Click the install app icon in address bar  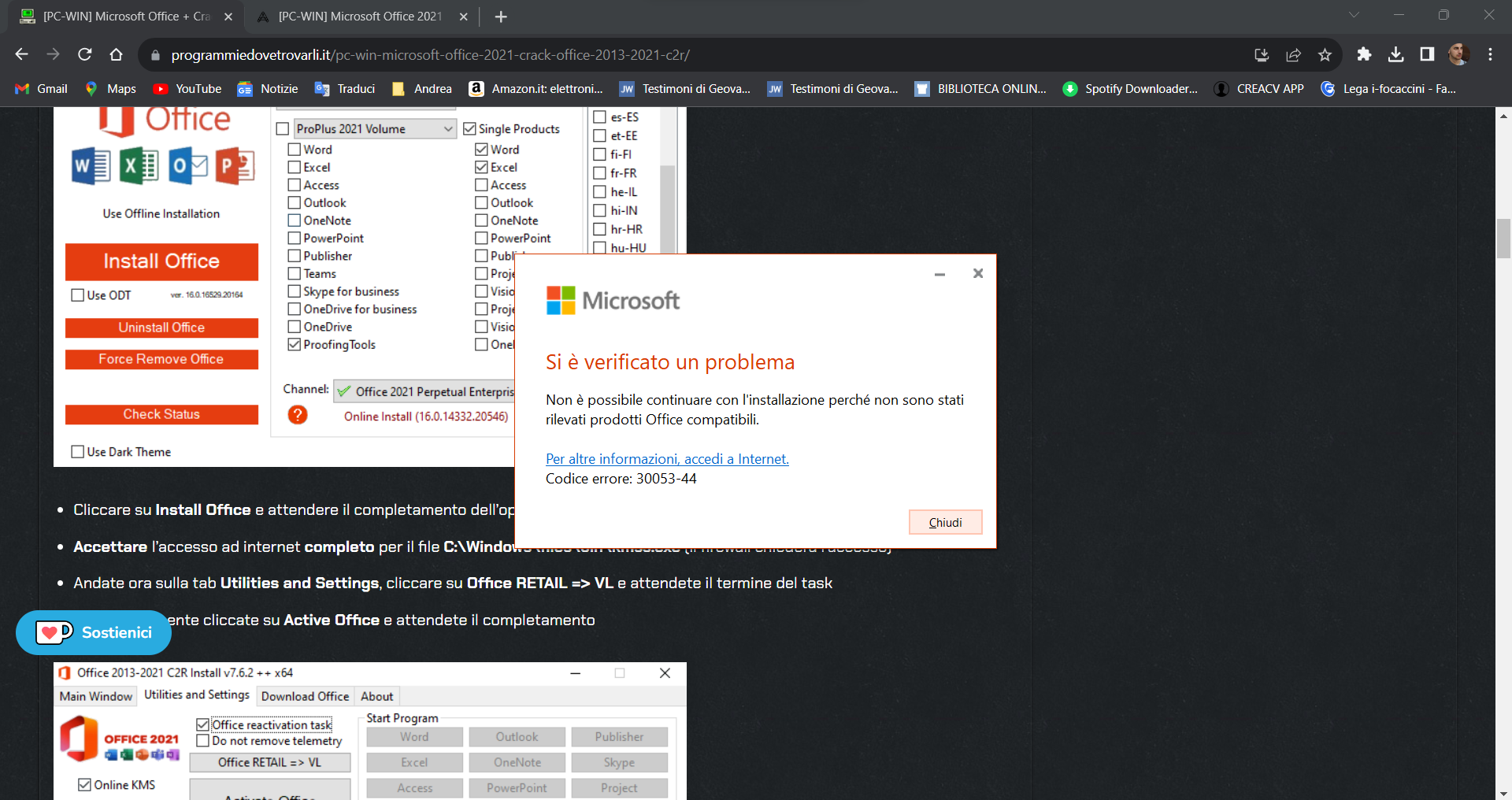point(1262,54)
